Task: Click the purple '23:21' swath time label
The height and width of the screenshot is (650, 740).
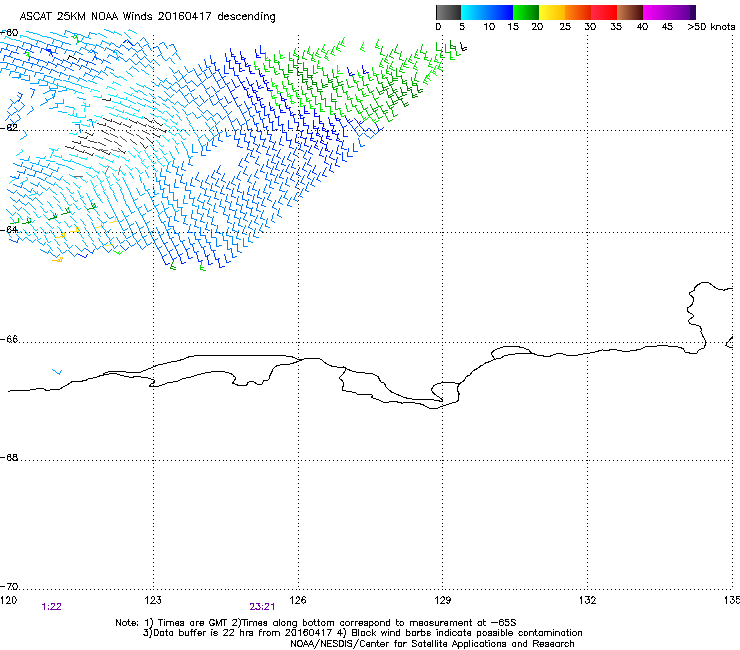Action: tap(262, 607)
